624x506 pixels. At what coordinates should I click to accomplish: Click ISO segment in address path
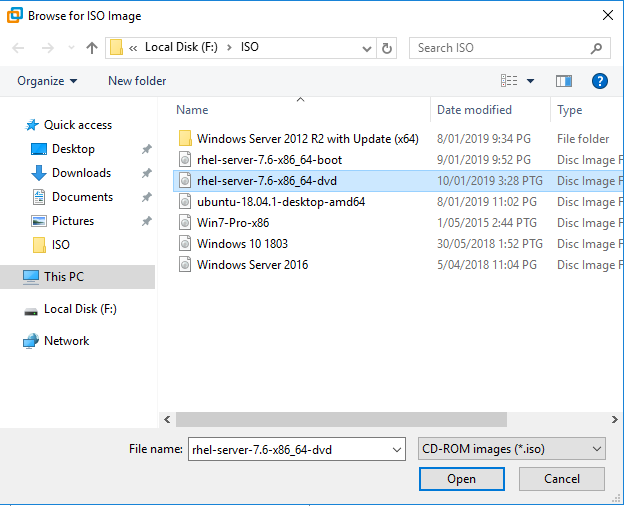tap(250, 47)
